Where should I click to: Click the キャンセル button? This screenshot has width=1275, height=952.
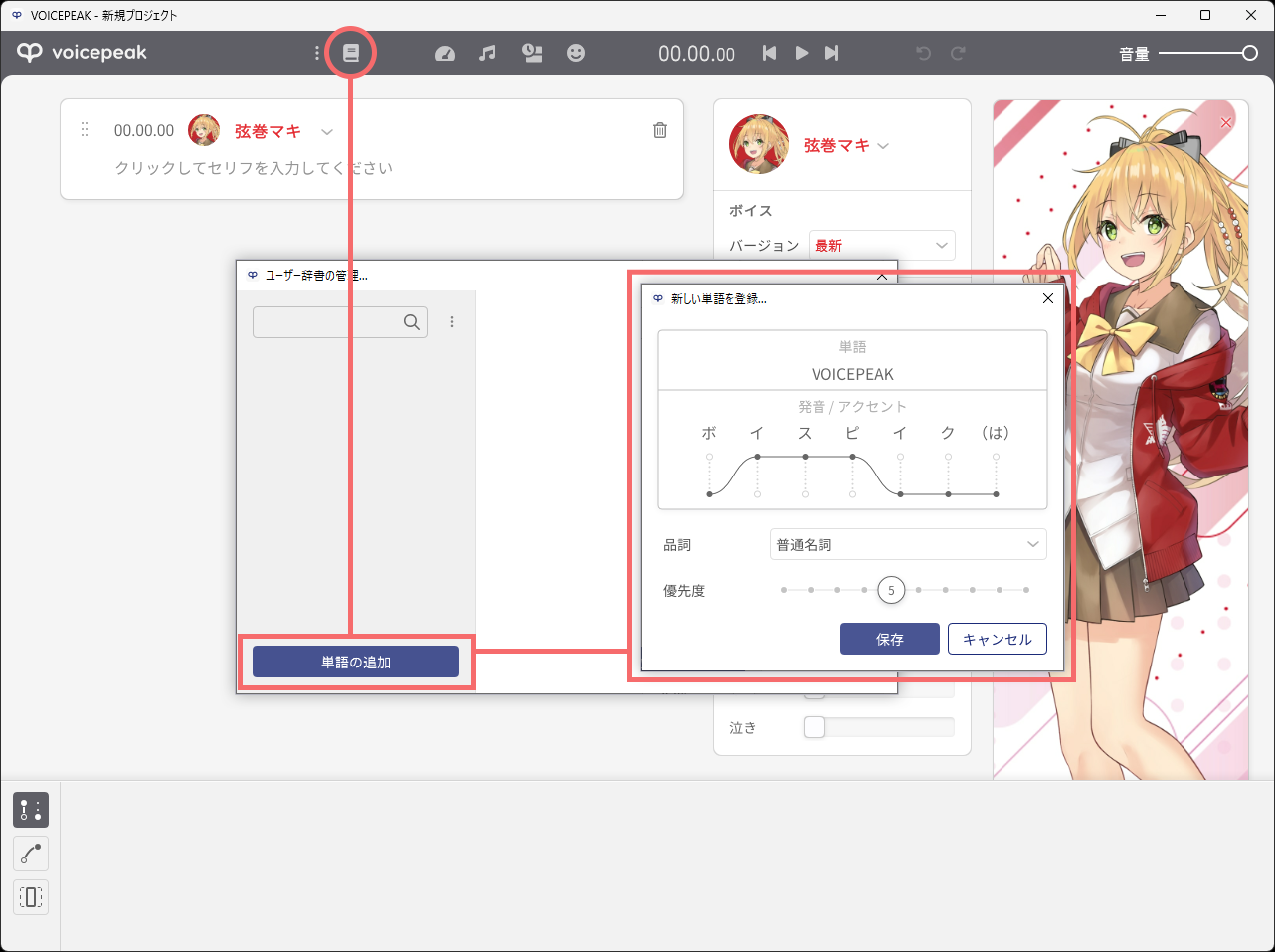(998, 639)
